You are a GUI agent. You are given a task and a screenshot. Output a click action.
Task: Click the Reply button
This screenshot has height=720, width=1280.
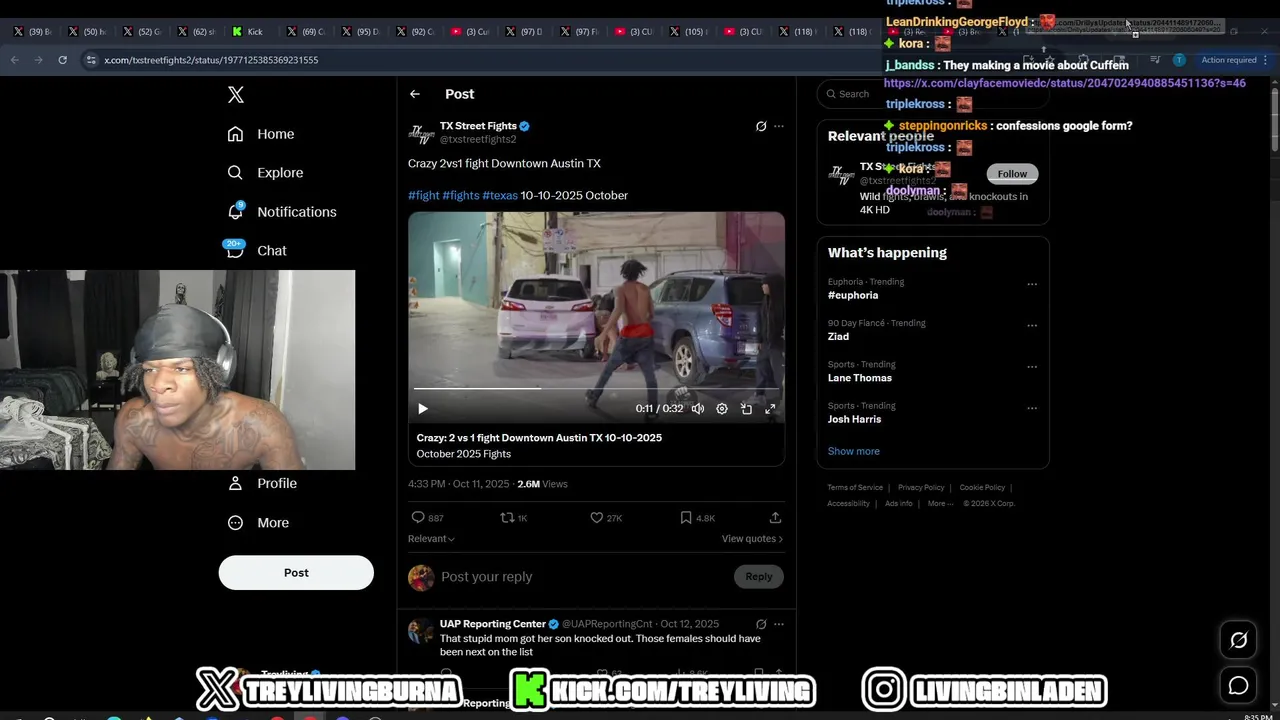pyautogui.click(x=759, y=577)
